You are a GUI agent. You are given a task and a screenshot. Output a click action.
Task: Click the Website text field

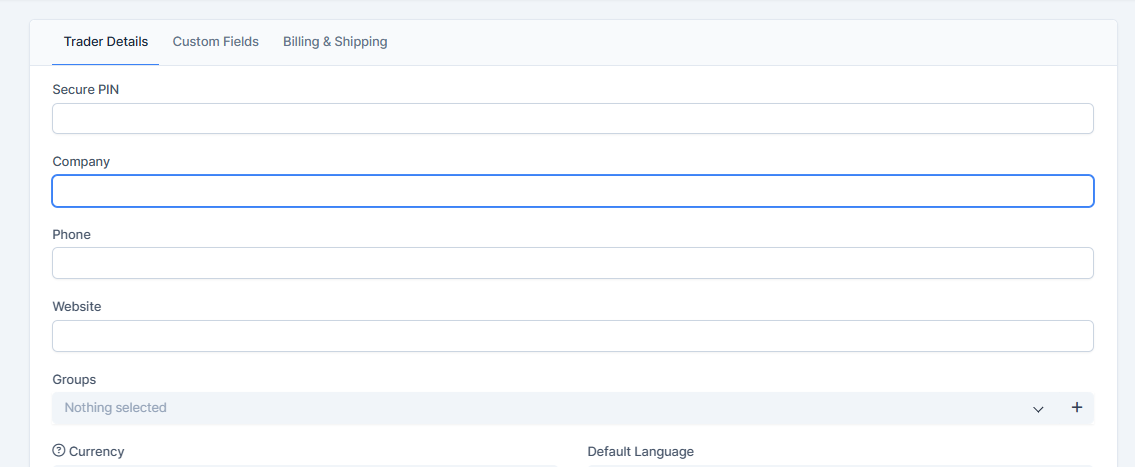click(572, 336)
